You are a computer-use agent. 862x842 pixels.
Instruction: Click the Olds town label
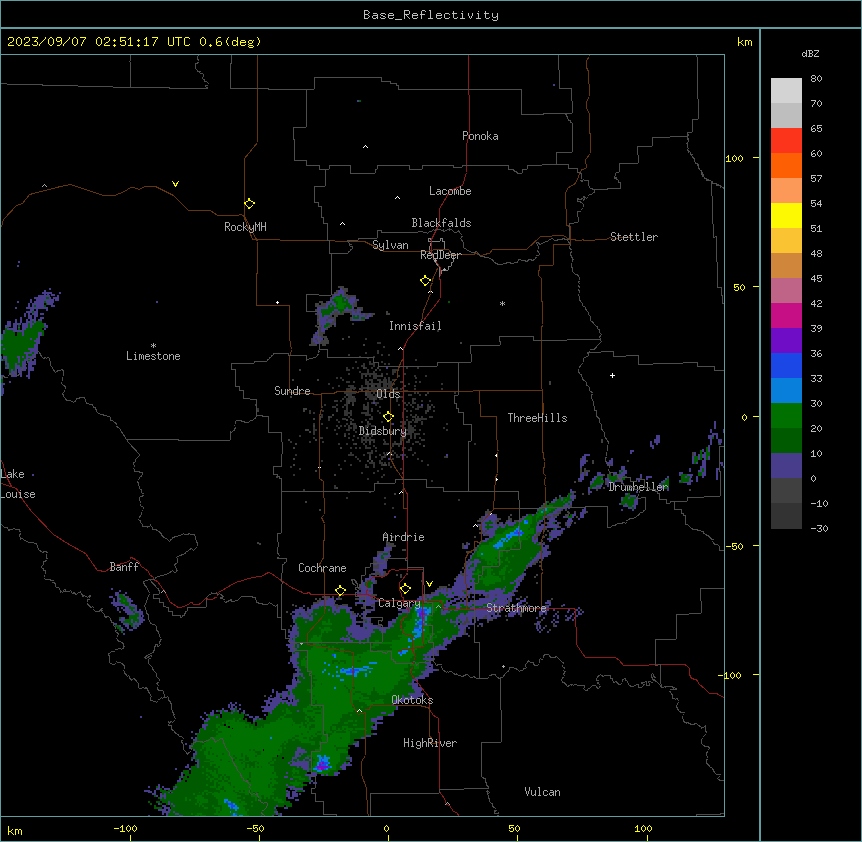(x=388, y=394)
